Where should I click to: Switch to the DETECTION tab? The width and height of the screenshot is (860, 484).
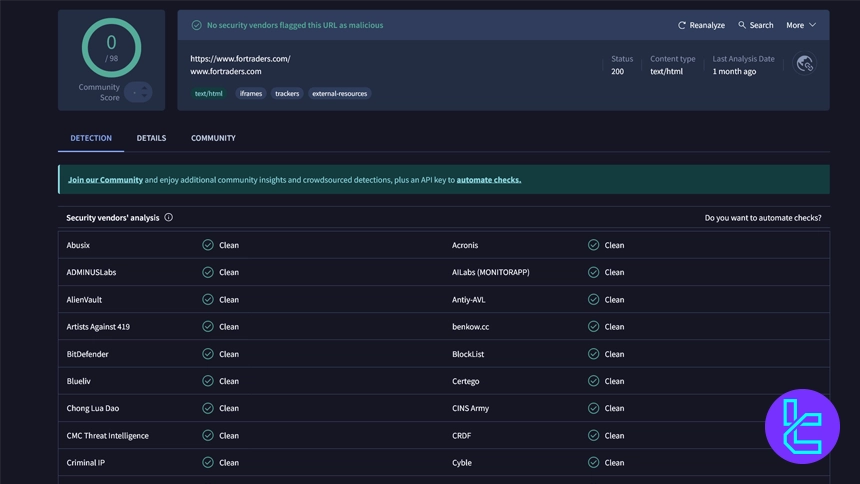(91, 138)
